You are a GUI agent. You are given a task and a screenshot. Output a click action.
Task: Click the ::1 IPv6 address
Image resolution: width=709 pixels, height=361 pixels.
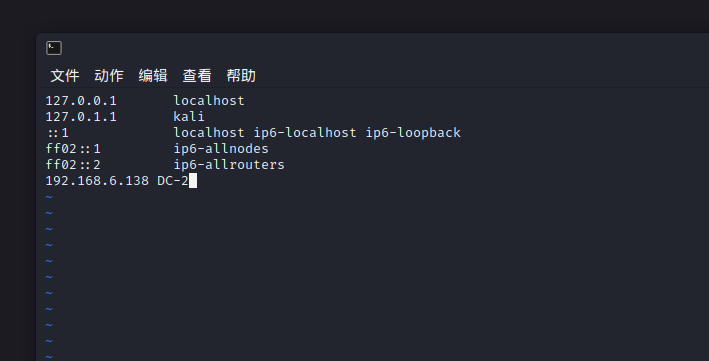pos(57,133)
